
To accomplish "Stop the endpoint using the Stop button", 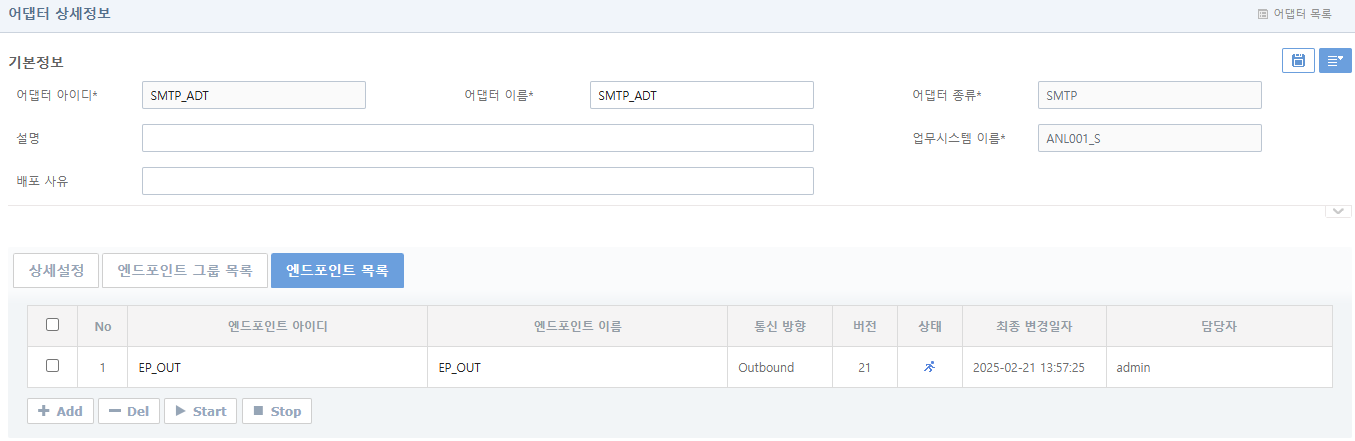I will (x=277, y=411).
